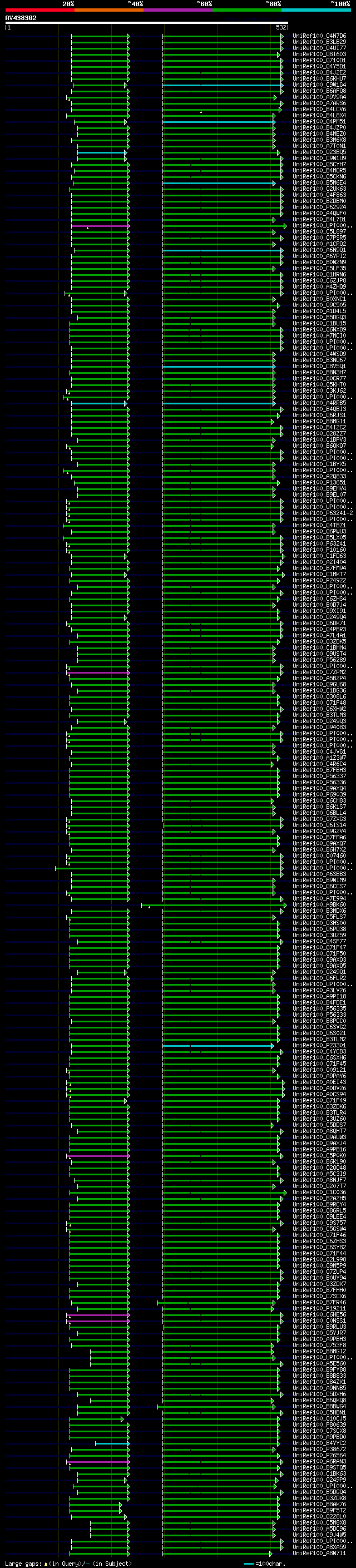This screenshot has height=1568, width=356.
Task: Select the UniRef100_B9FY88 label
Action: 319,1369
